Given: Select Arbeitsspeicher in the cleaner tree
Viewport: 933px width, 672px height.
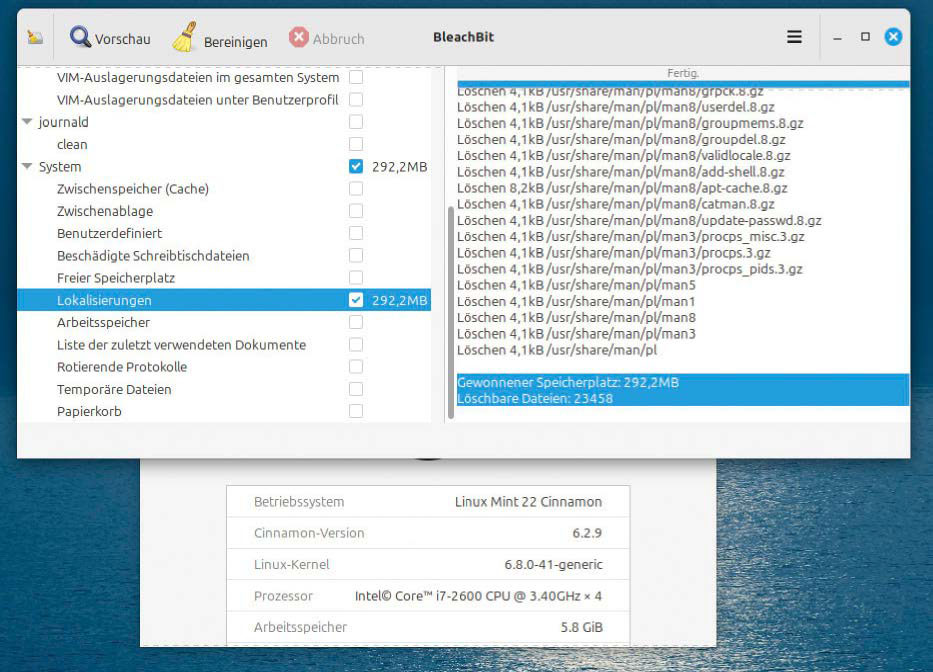Looking at the screenshot, I should [104, 323].
